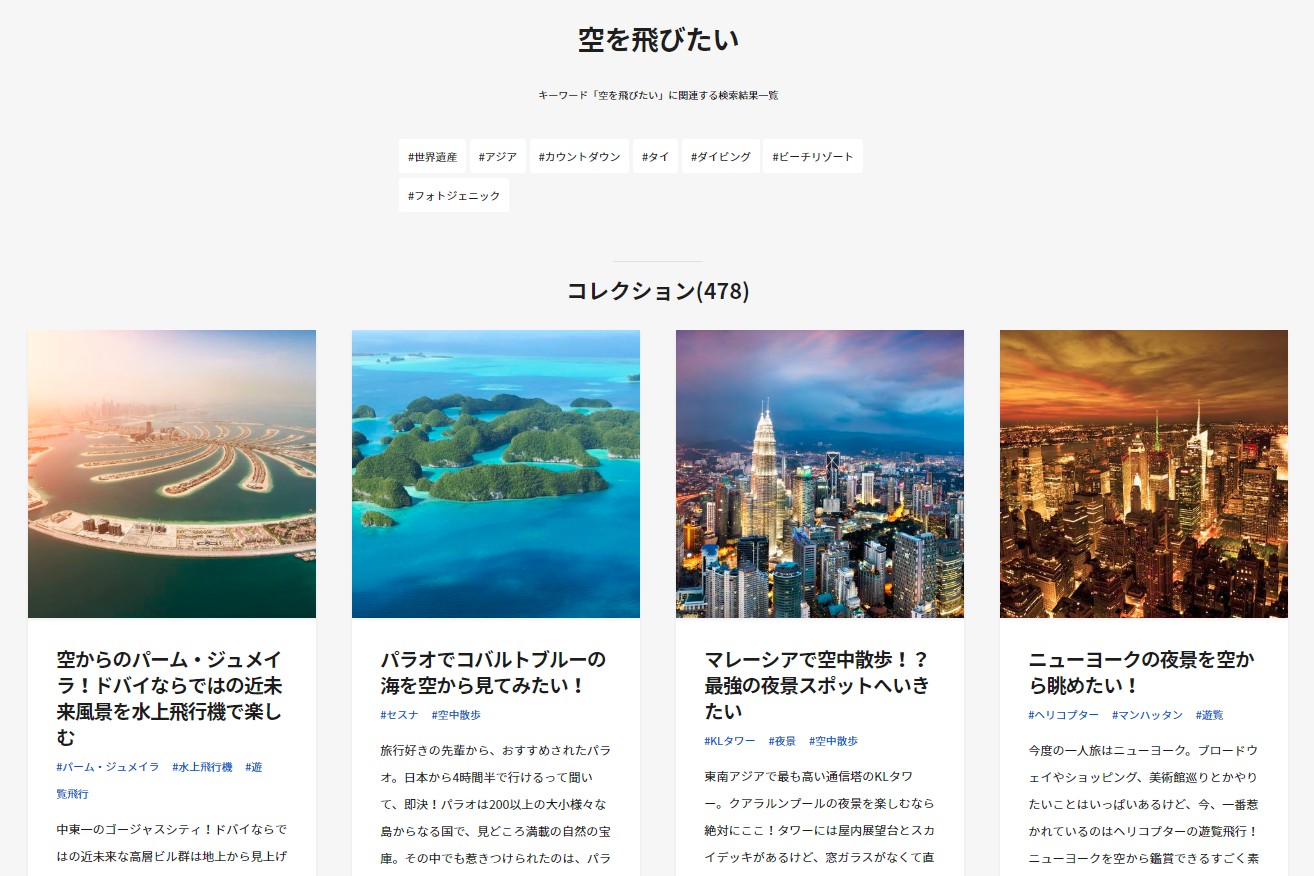Select the #ダイビング tag
The width and height of the screenshot is (1314, 876).
click(720, 156)
